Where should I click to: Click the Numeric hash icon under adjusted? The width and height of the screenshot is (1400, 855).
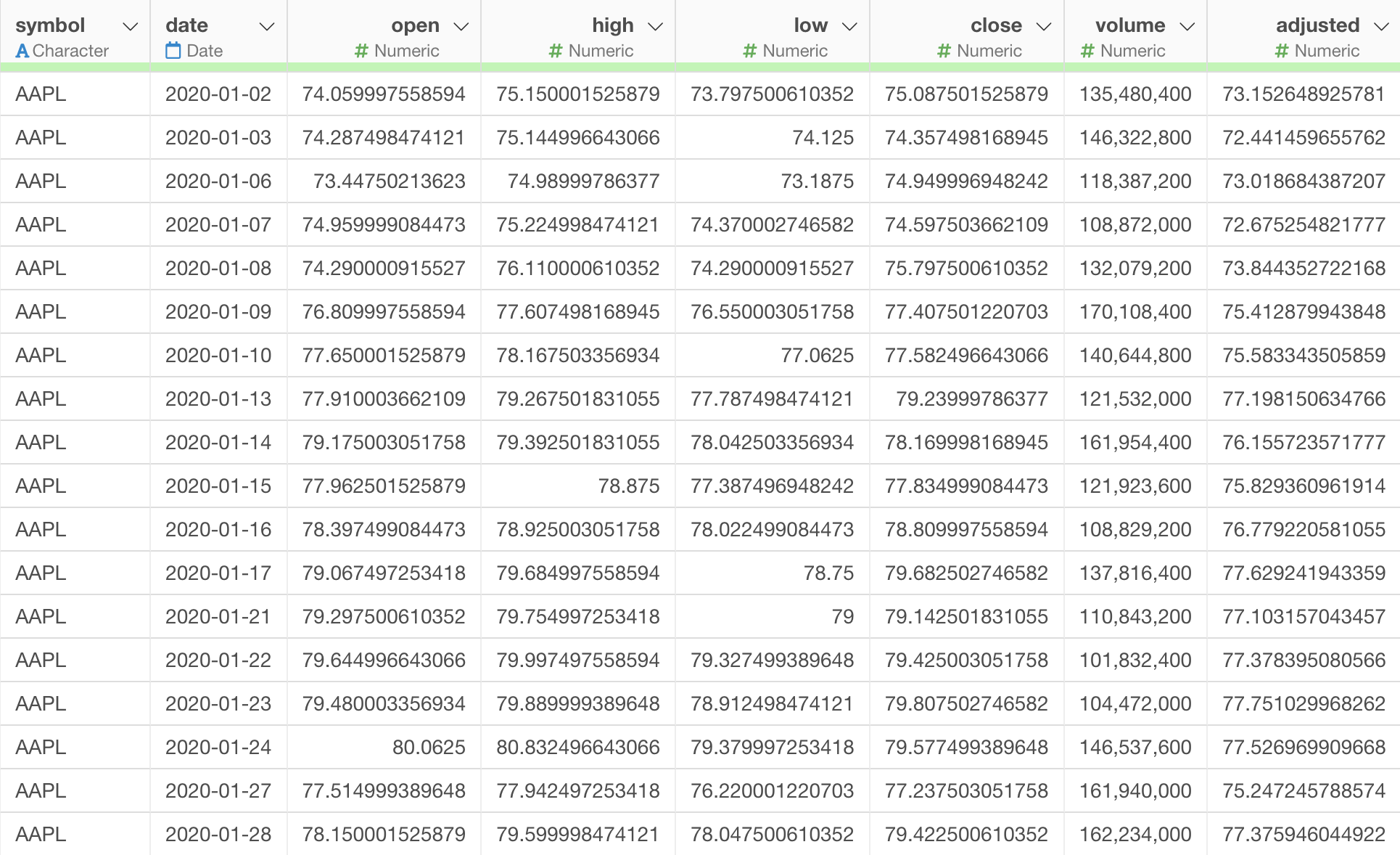pos(1282,51)
